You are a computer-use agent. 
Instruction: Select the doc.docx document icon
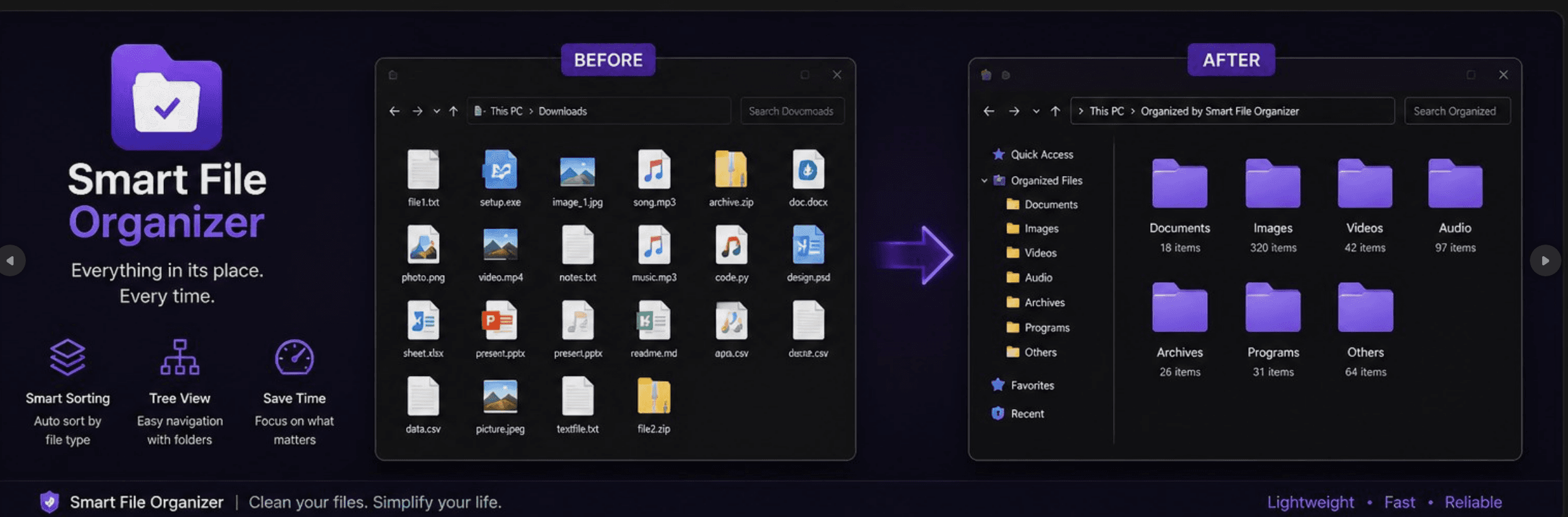tap(808, 170)
